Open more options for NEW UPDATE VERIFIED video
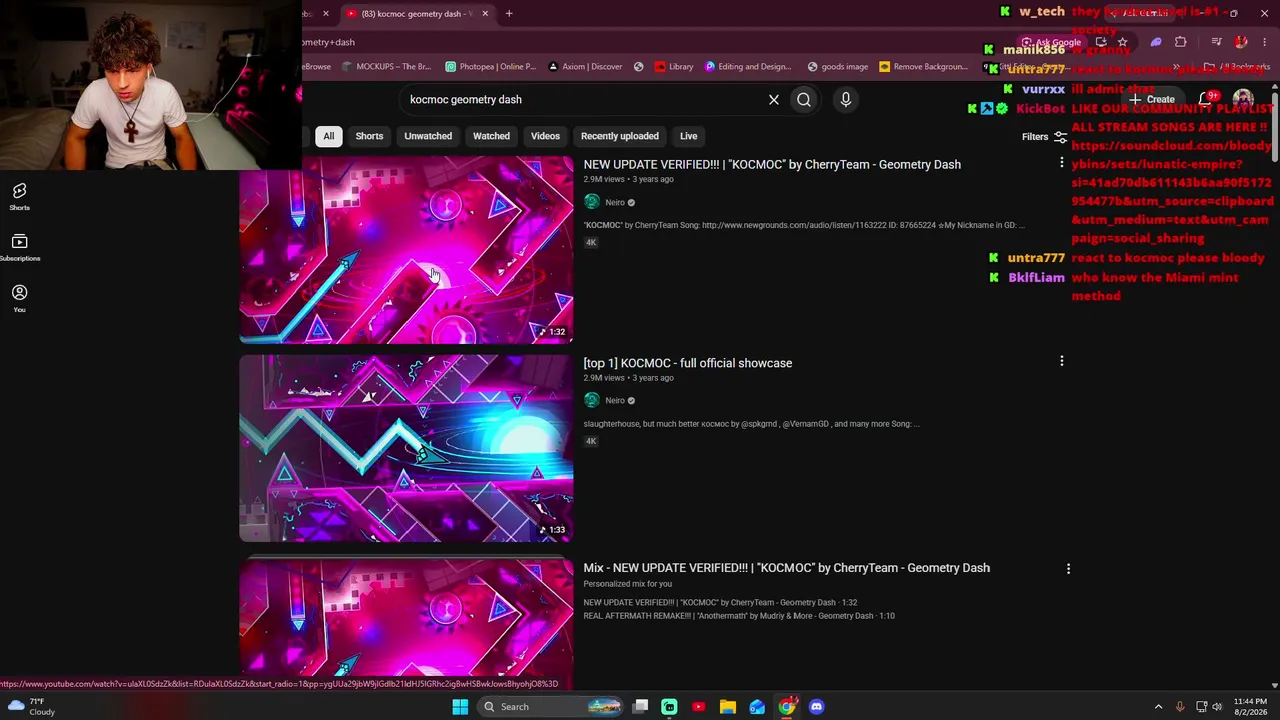This screenshot has width=1280, height=720. tap(1062, 162)
